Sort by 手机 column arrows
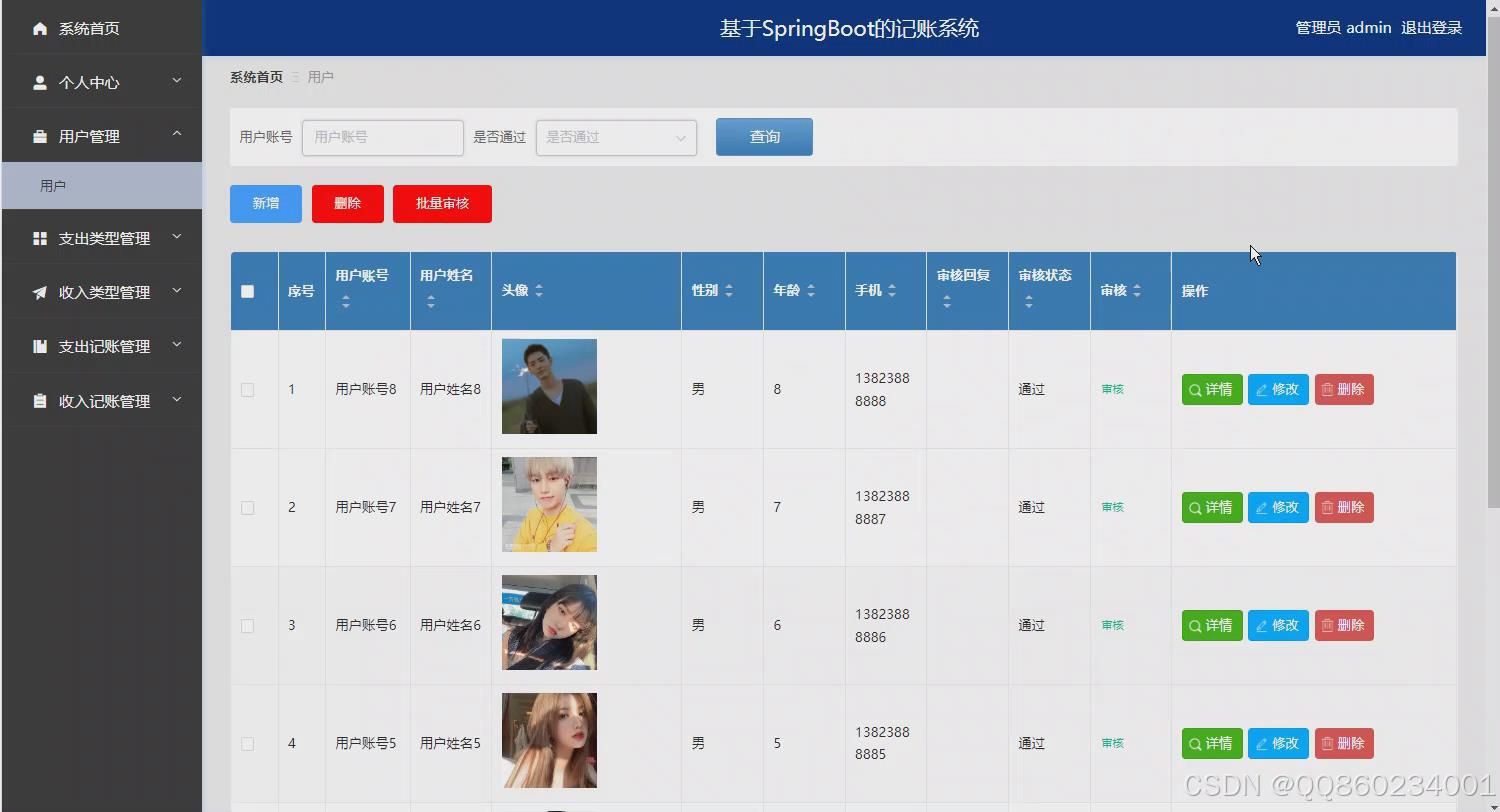The image size is (1500, 812). 892,291
